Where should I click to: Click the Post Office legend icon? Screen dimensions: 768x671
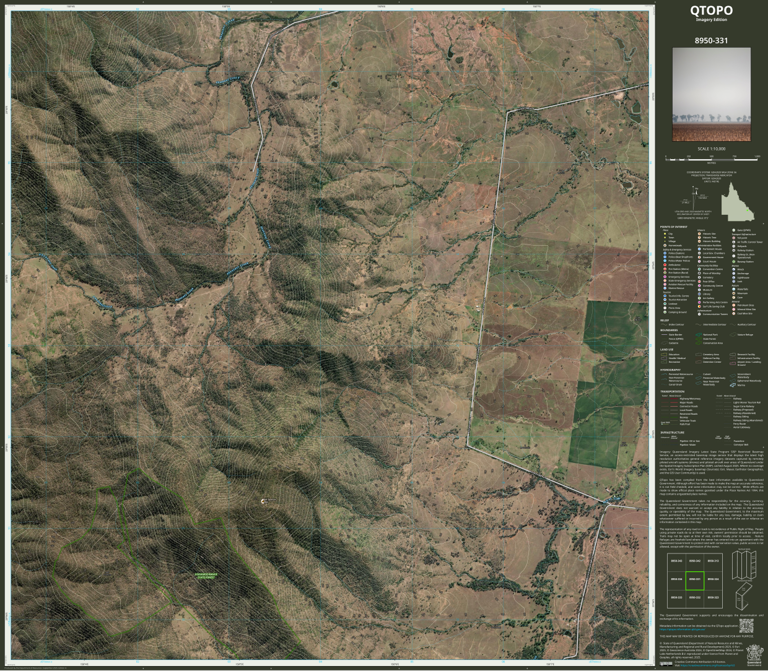point(699,282)
